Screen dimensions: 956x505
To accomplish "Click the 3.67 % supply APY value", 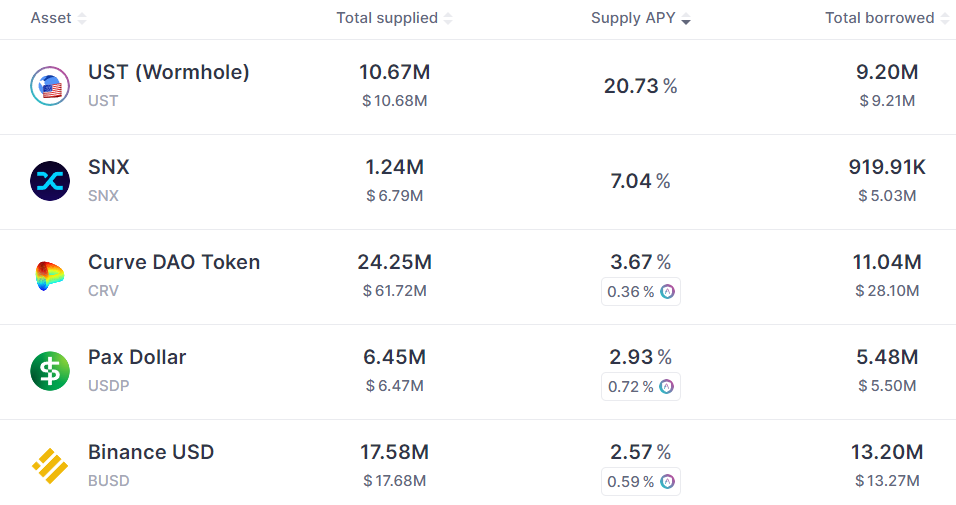I will (641, 262).
